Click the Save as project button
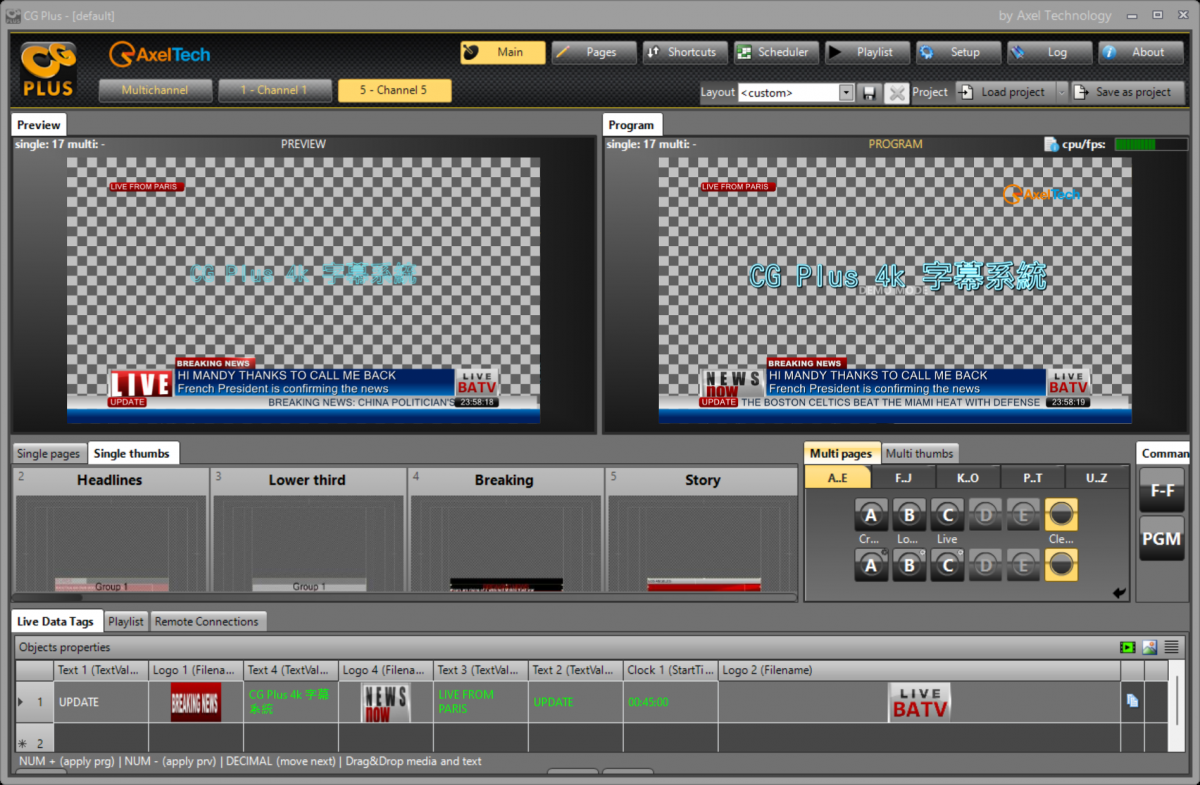Image resolution: width=1200 pixels, height=785 pixels. point(1127,92)
